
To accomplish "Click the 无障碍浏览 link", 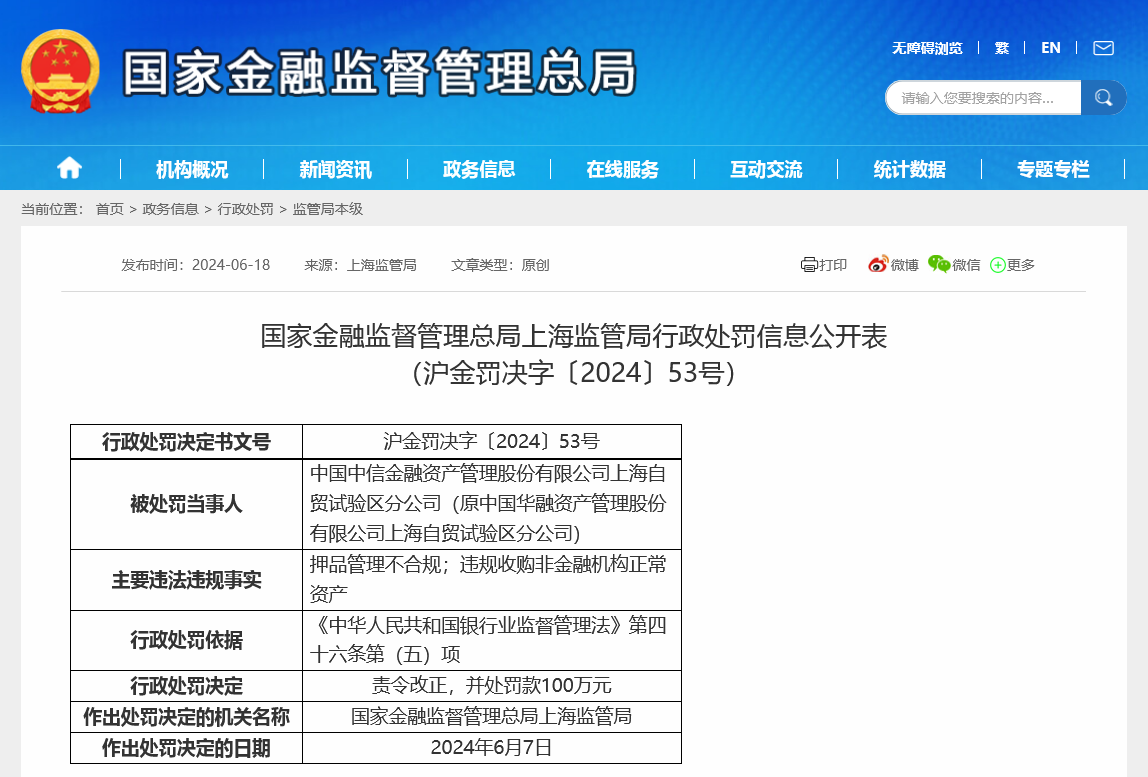I will coord(927,48).
